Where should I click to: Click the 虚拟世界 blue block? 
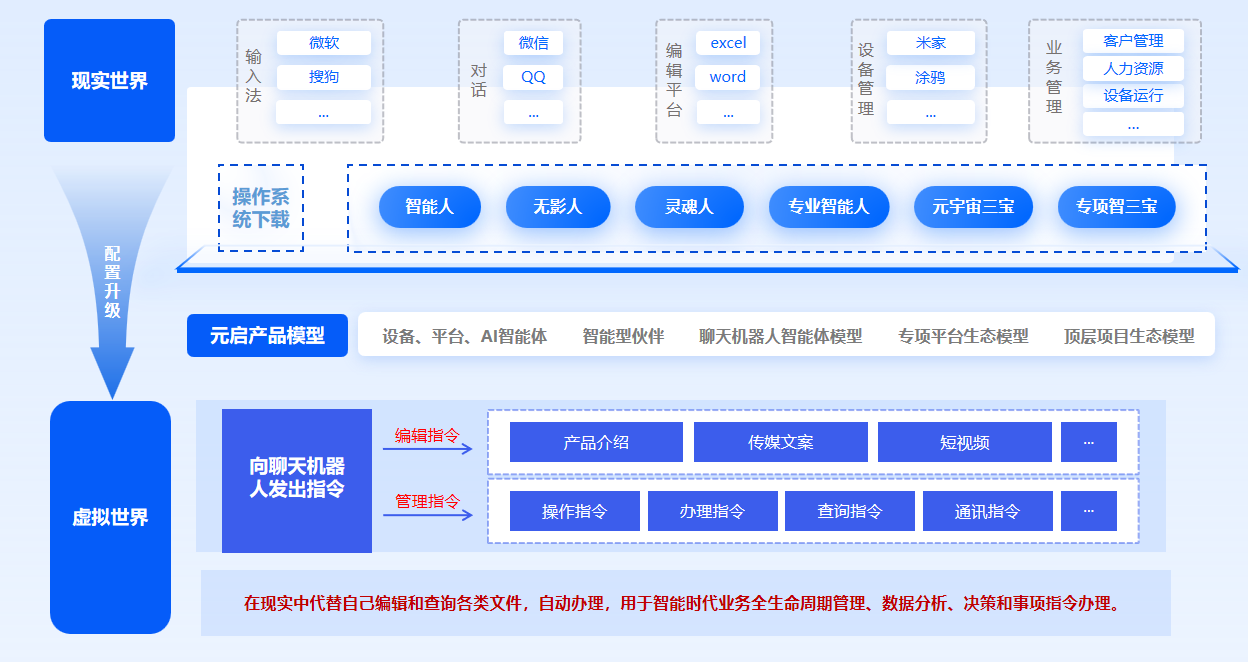coord(110,517)
